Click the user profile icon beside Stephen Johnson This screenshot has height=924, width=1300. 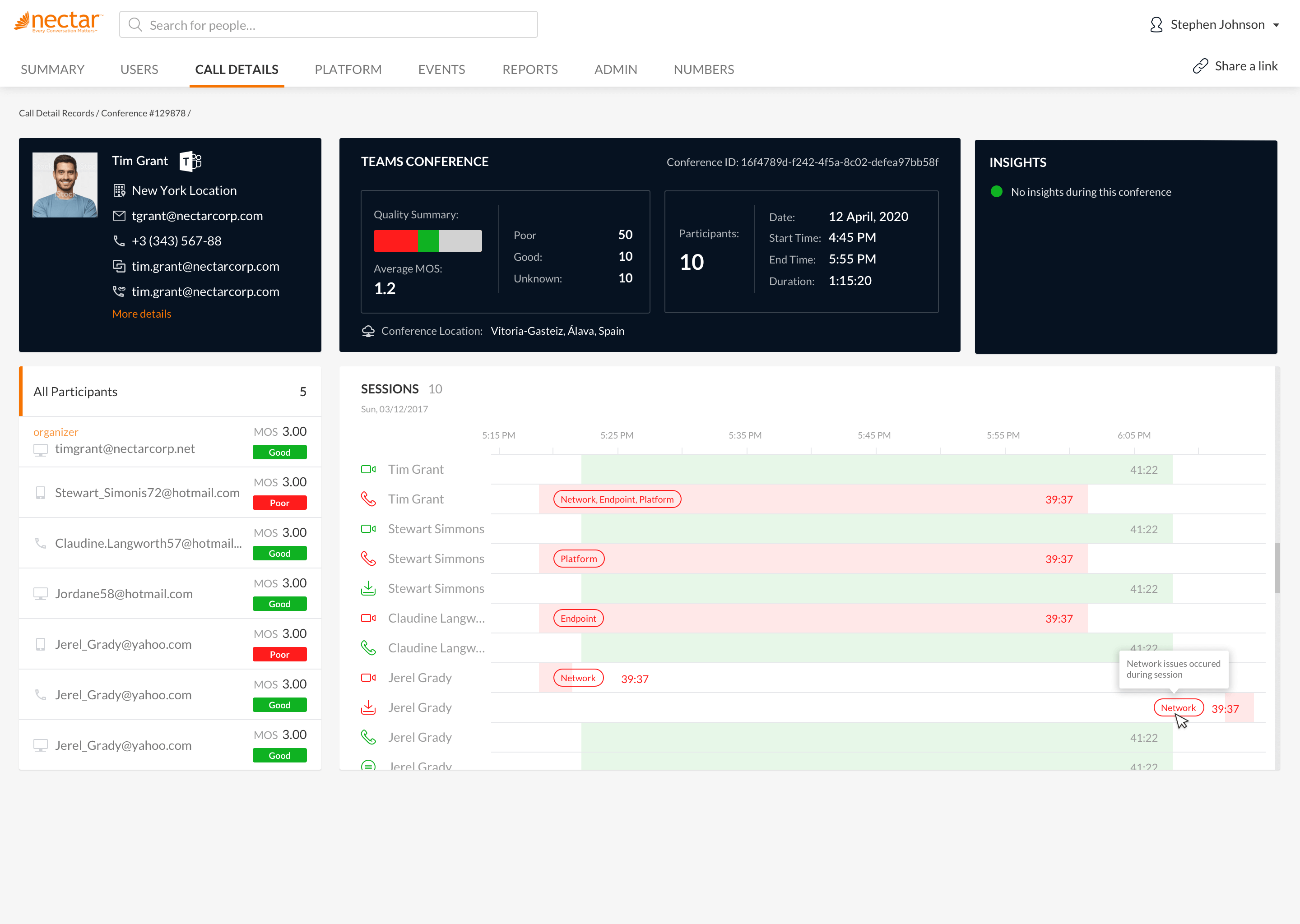pyautogui.click(x=1156, y=24)
